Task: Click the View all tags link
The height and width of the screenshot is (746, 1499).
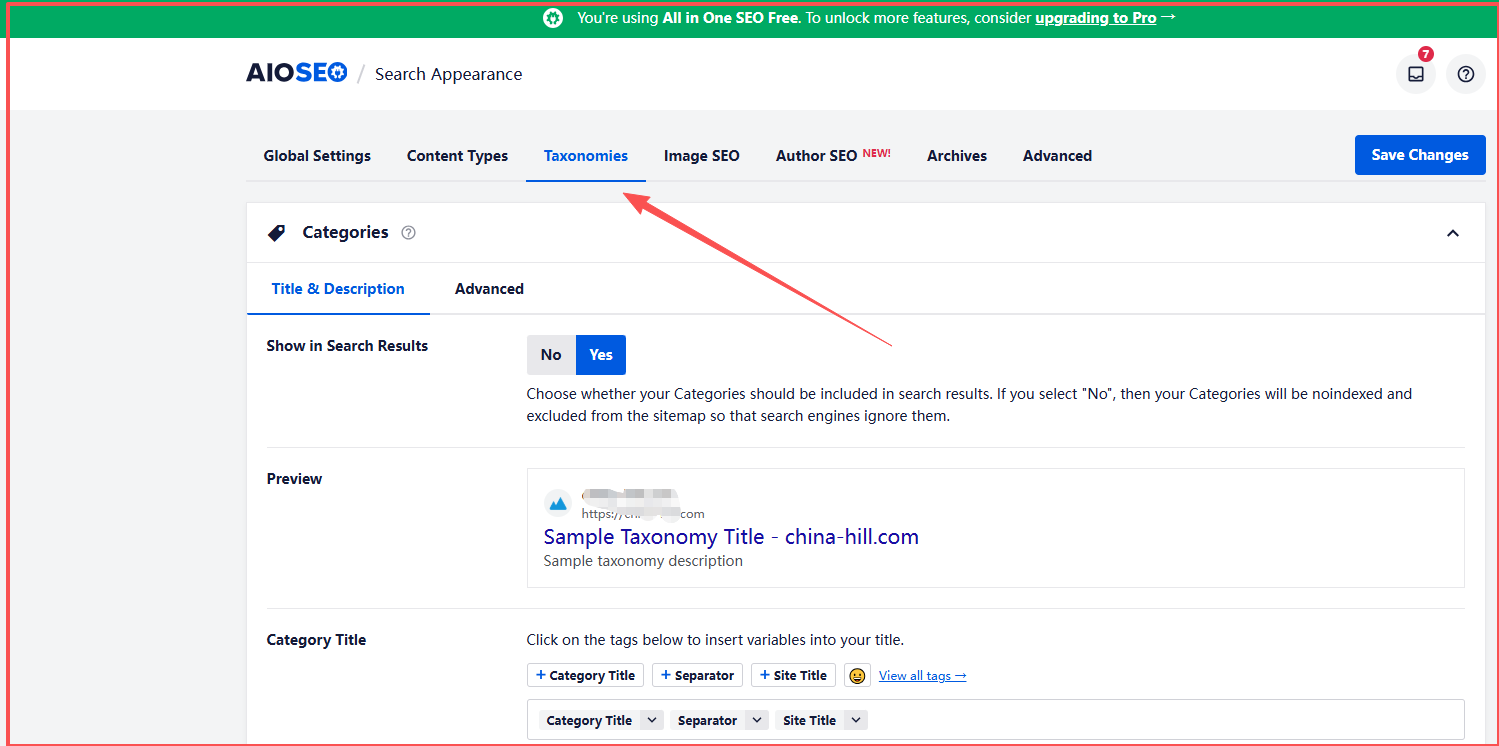Action: 922,676
